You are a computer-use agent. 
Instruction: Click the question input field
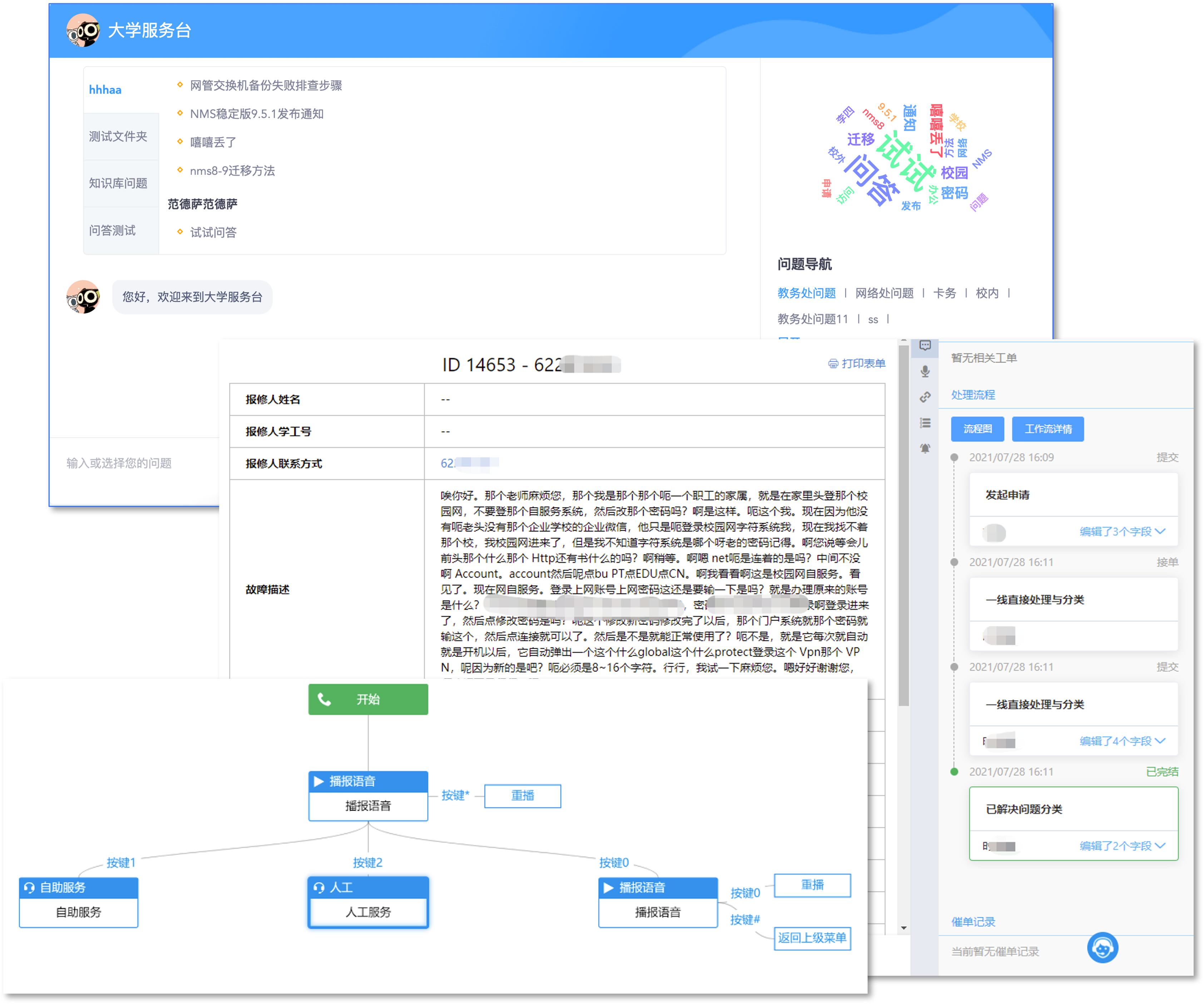coord(119,463)
